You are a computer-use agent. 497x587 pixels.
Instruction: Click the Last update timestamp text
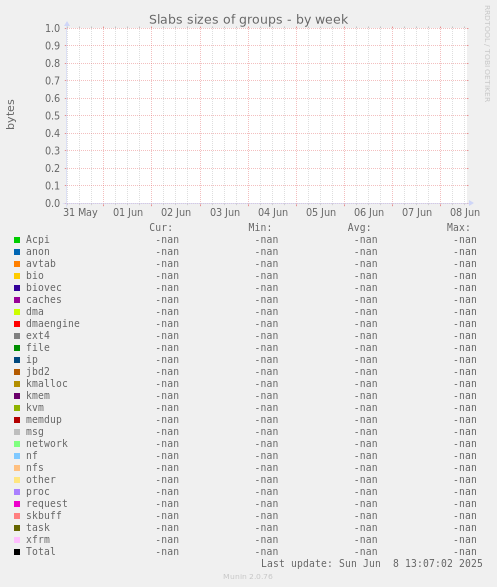click(372, 563)
